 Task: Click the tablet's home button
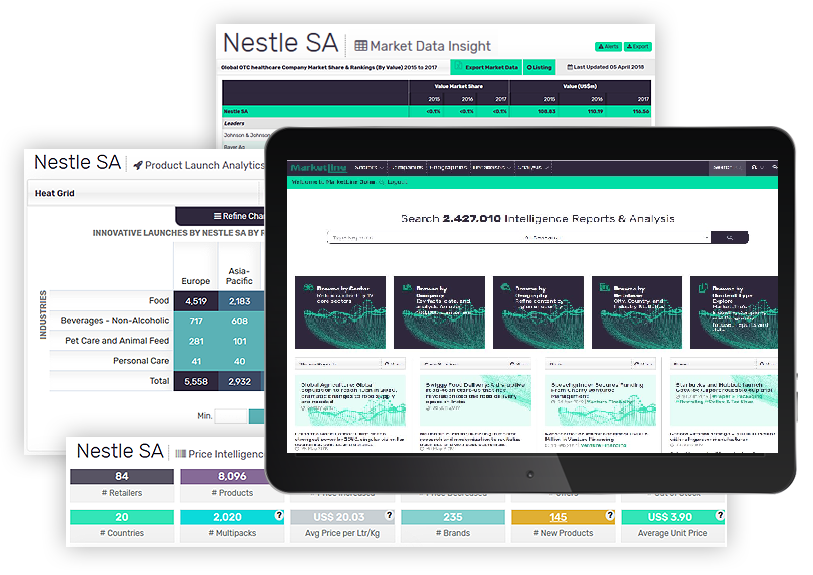[530, 474]
